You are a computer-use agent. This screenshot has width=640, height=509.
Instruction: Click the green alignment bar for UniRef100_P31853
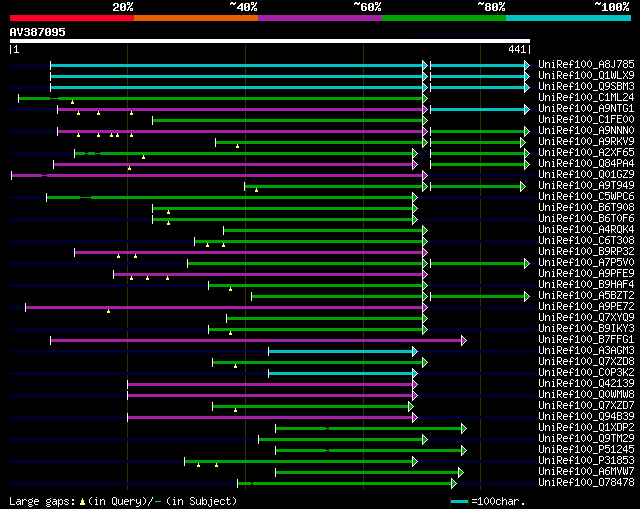[301, 461]
